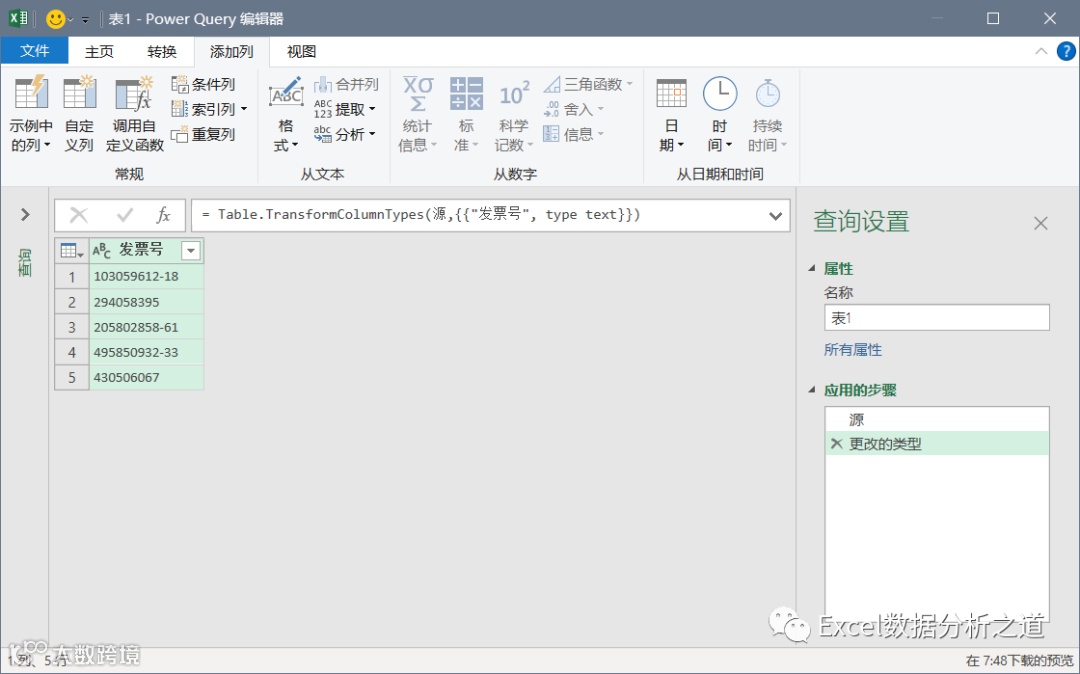
Task: Collapse the 应用的步骤 section triangle
Action: click(812, 390)
